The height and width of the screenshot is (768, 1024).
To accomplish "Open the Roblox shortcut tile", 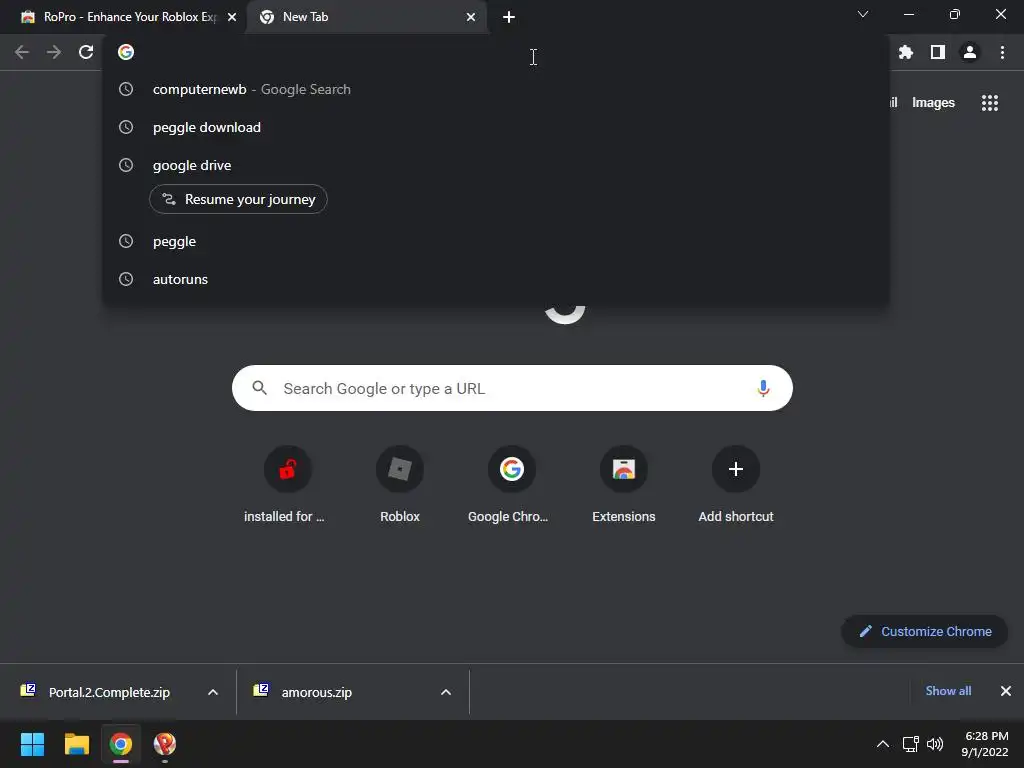I will pyautogui.click(x=400, y=485).
